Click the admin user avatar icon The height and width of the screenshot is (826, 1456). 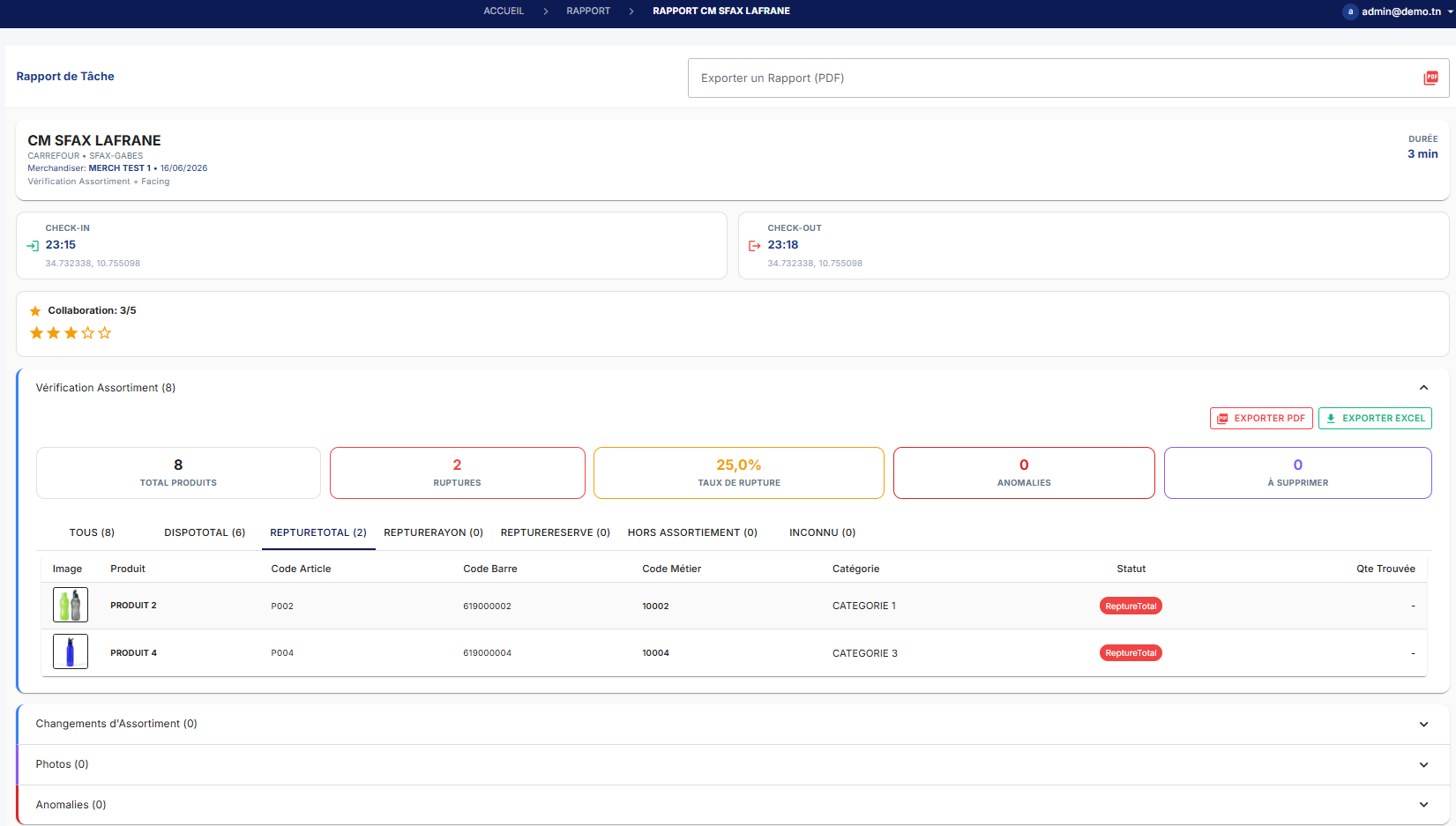tap(1350, 11)
